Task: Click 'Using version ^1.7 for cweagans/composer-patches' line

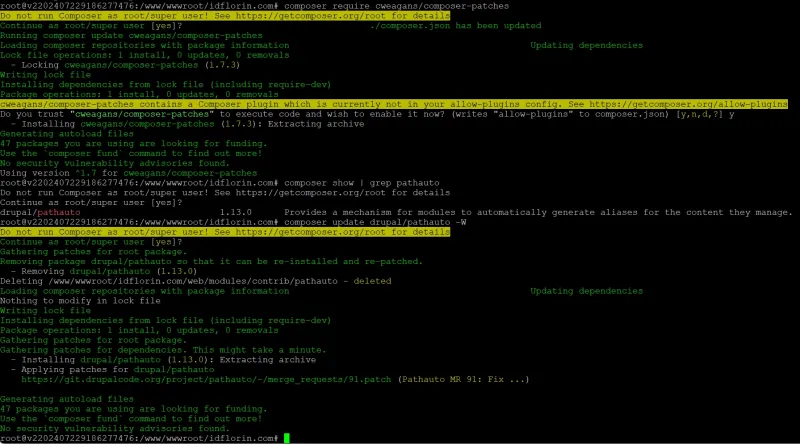Action: tap(129, 173)
